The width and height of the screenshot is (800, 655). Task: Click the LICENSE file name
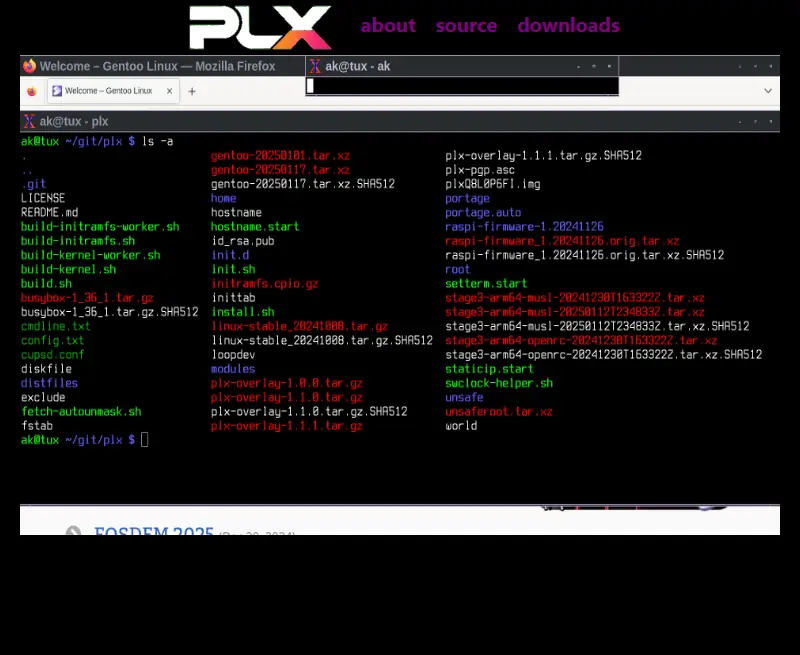pos(43,198)
